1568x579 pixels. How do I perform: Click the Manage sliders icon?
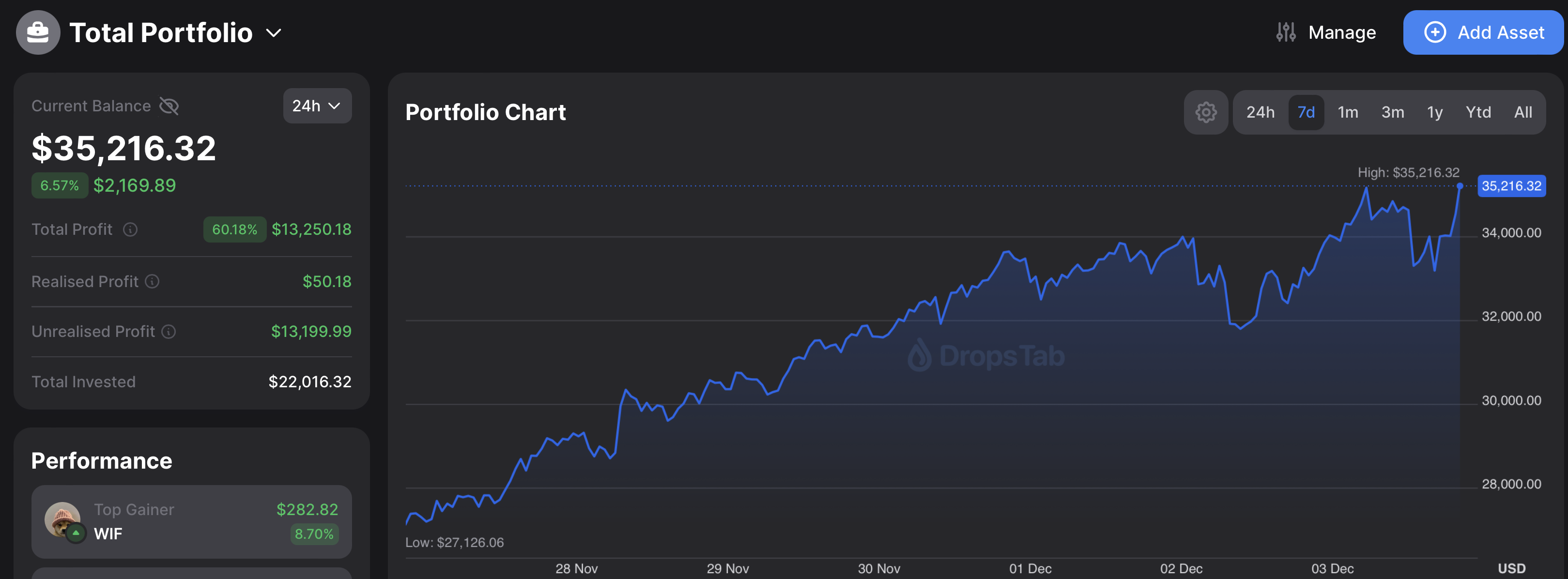[x=1286, y=32]
